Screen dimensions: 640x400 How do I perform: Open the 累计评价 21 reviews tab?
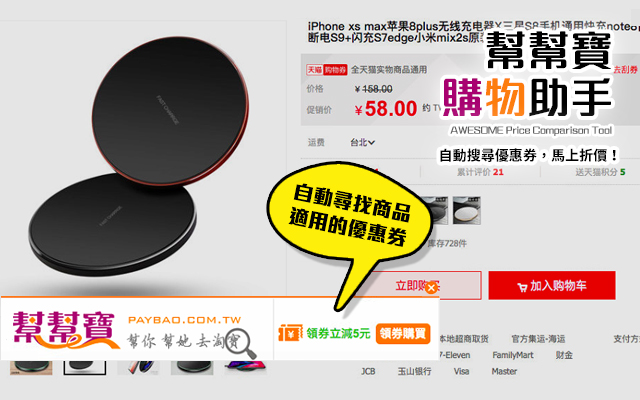480,172
